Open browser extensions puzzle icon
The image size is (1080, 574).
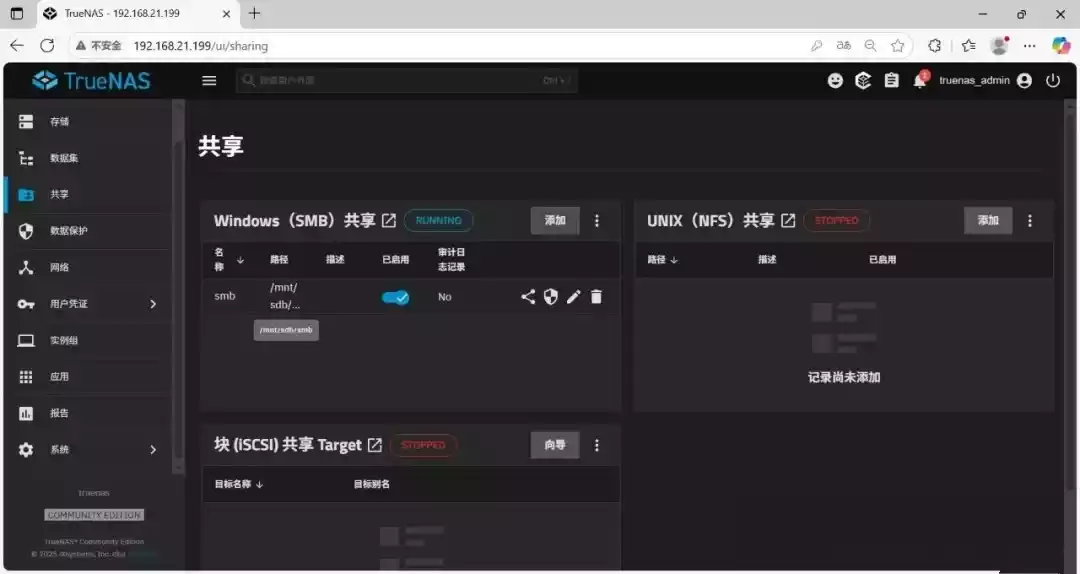pyautogui.click(x=935, y=45)
